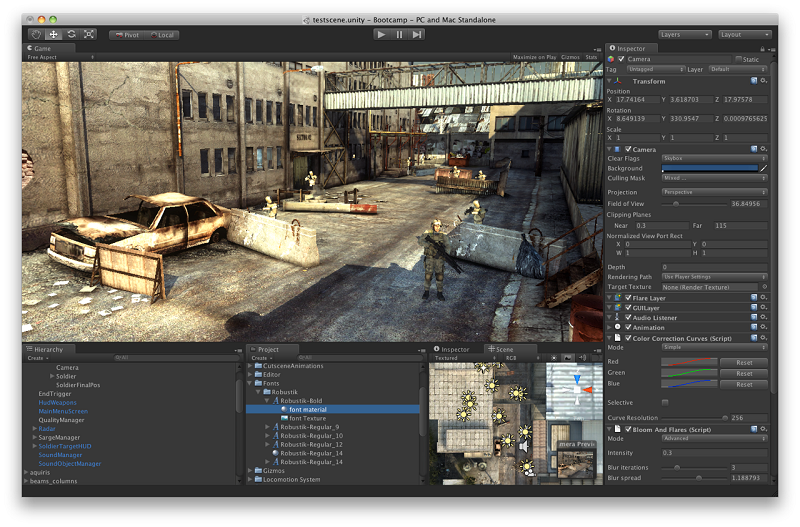
Task: Select the Rotate tool
Action: point(71,34)
